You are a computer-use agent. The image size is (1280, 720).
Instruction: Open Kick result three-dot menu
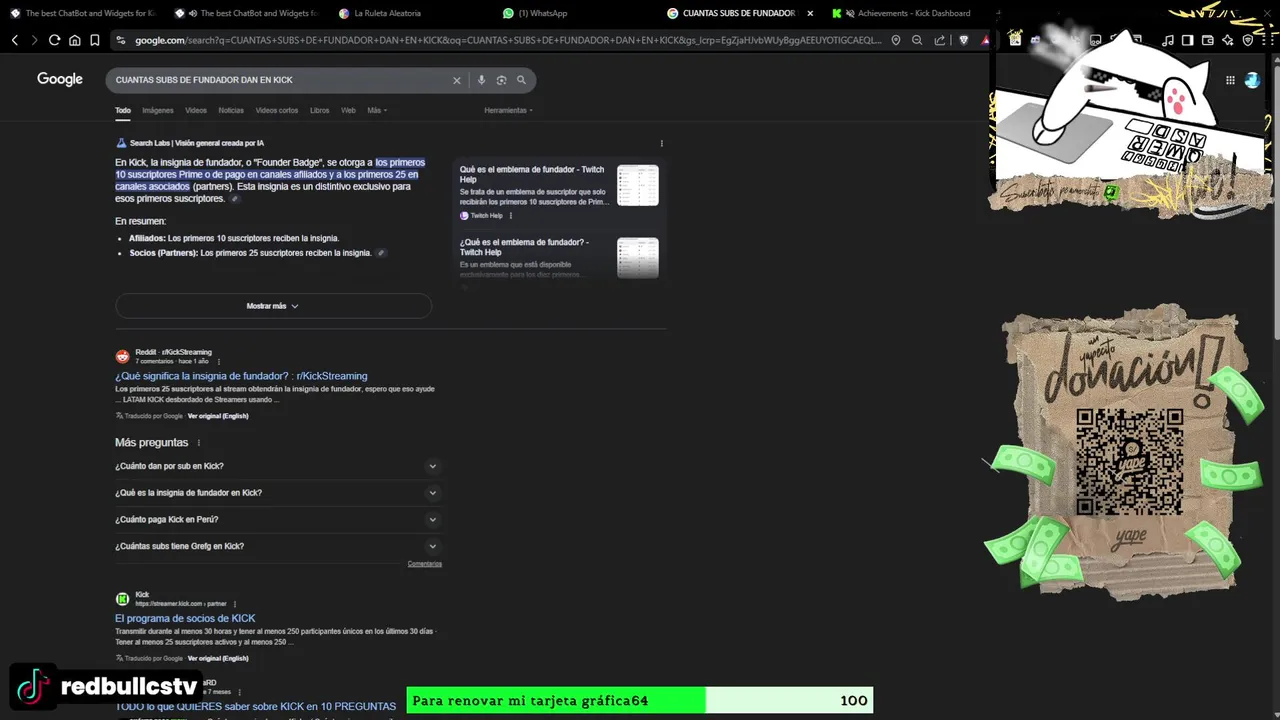pyautogui.click(x=235, y=604)
